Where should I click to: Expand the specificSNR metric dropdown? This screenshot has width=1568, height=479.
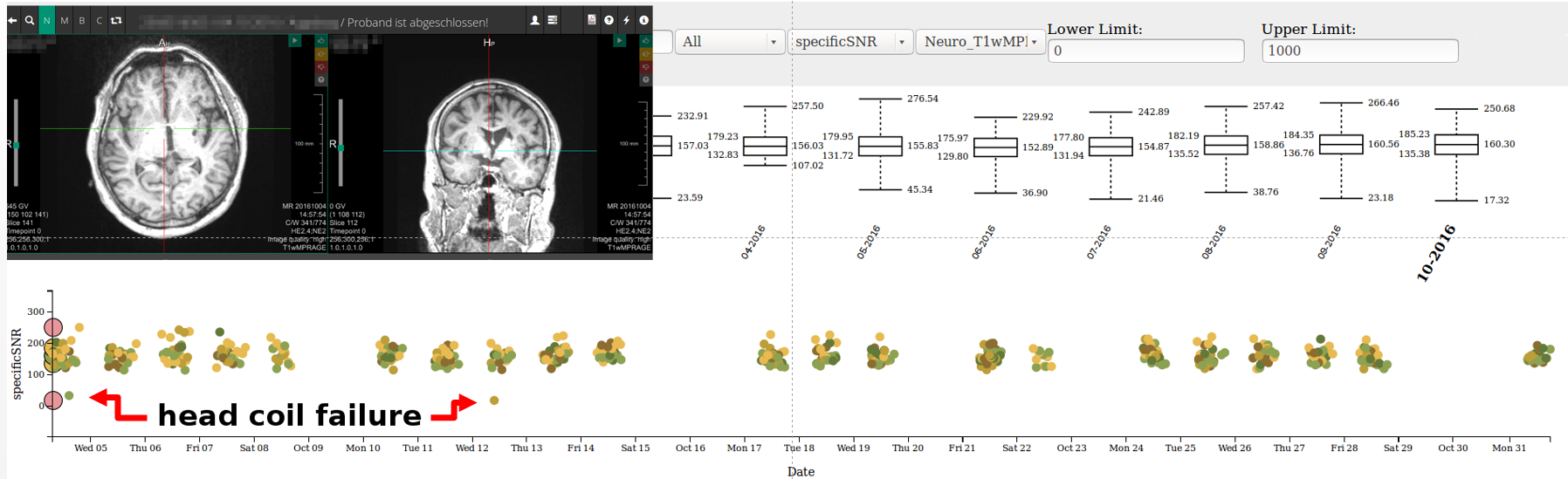tap(850, 42)
